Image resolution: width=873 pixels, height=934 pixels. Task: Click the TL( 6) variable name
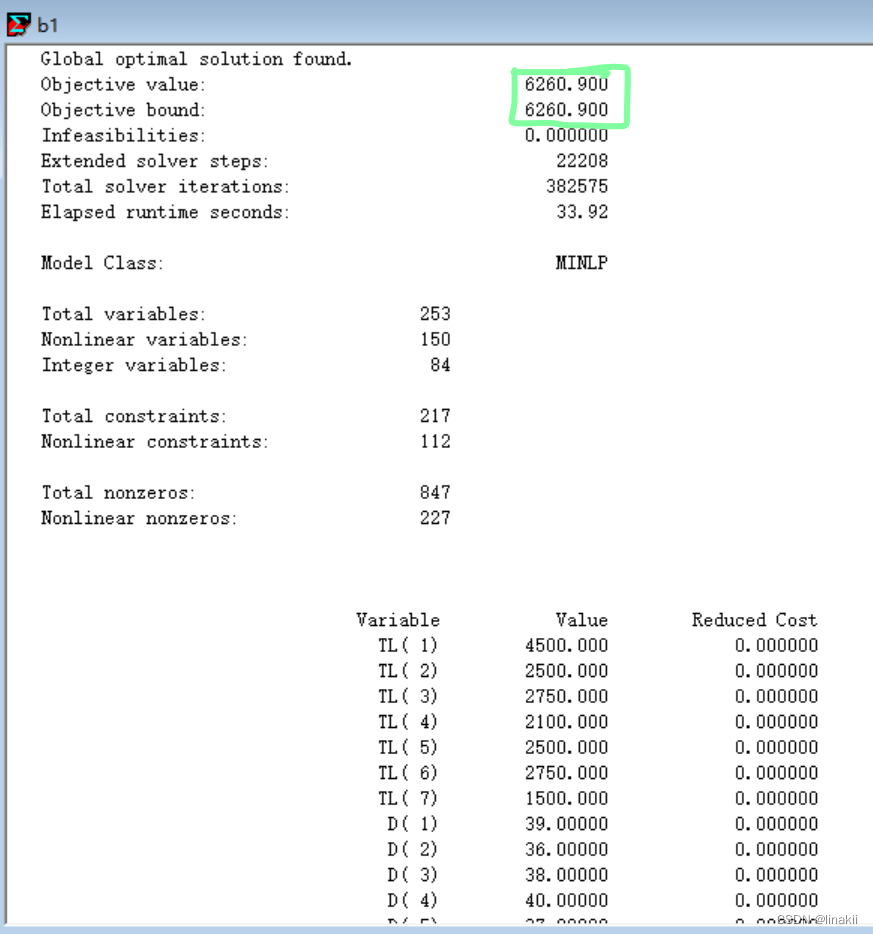pyautogui.click(x=409, y=773)
